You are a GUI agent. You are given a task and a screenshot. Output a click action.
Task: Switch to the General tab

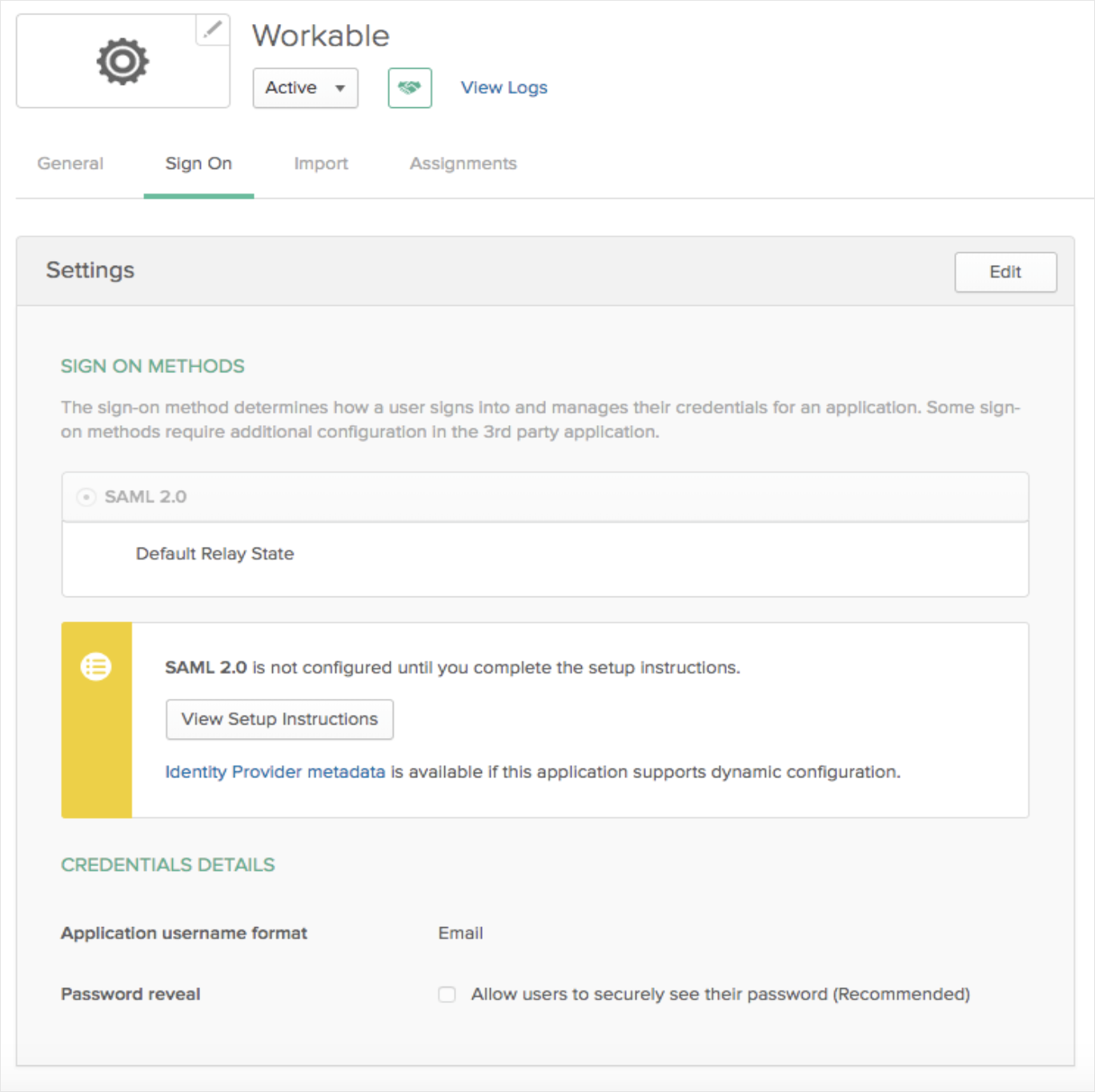pos(70,163)
